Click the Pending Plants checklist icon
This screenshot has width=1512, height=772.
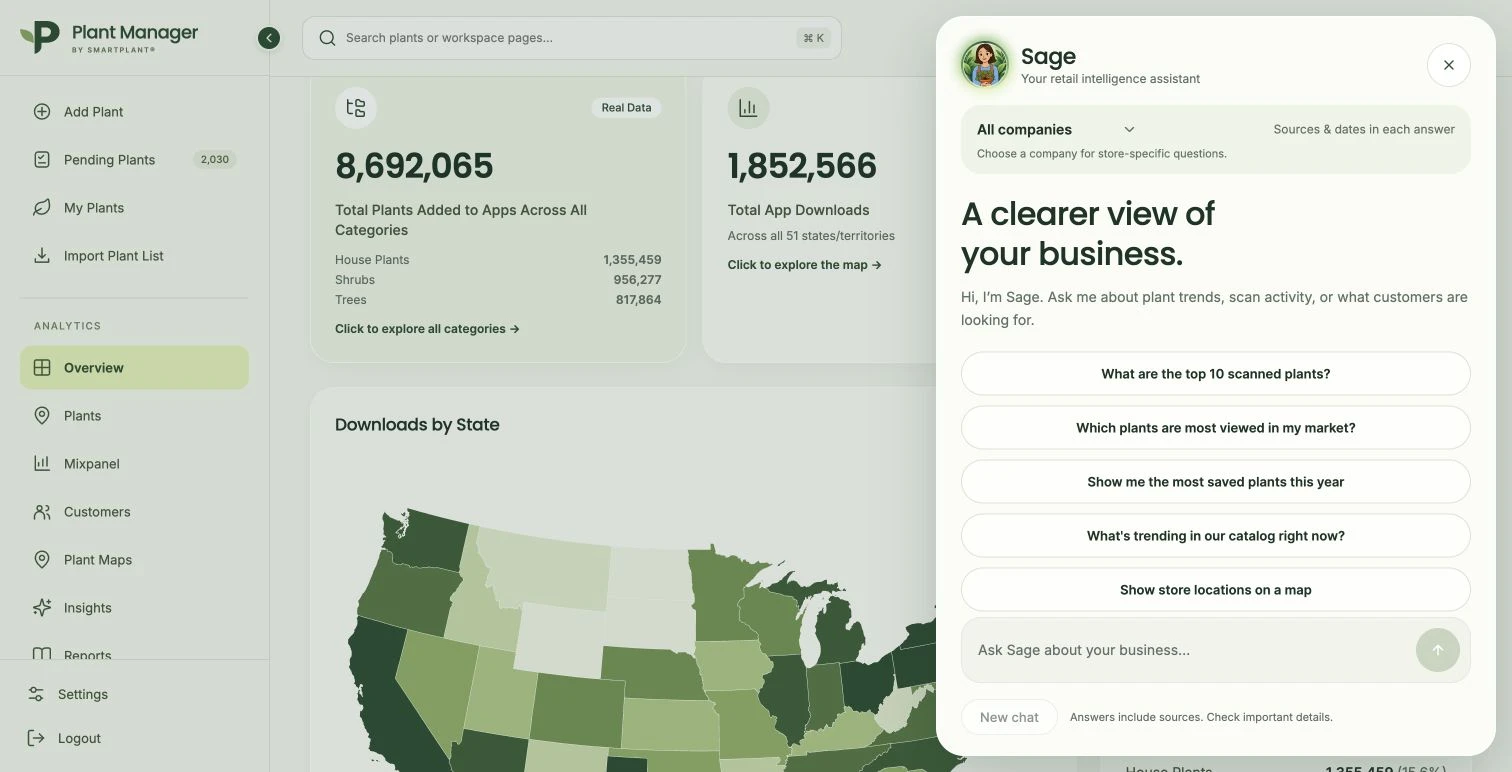[42, 160]
